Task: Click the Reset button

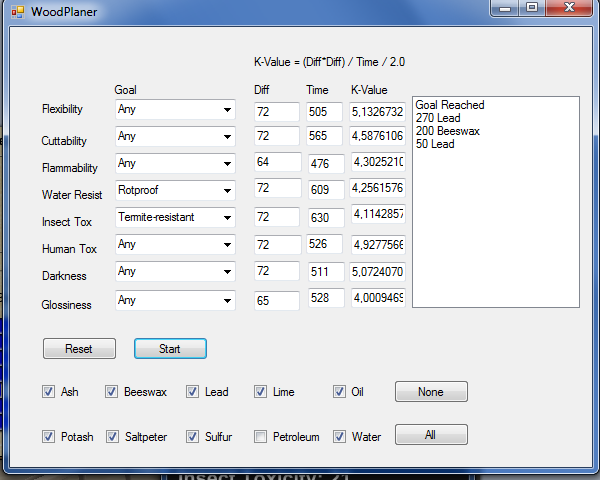Action: tap(79, 349)
